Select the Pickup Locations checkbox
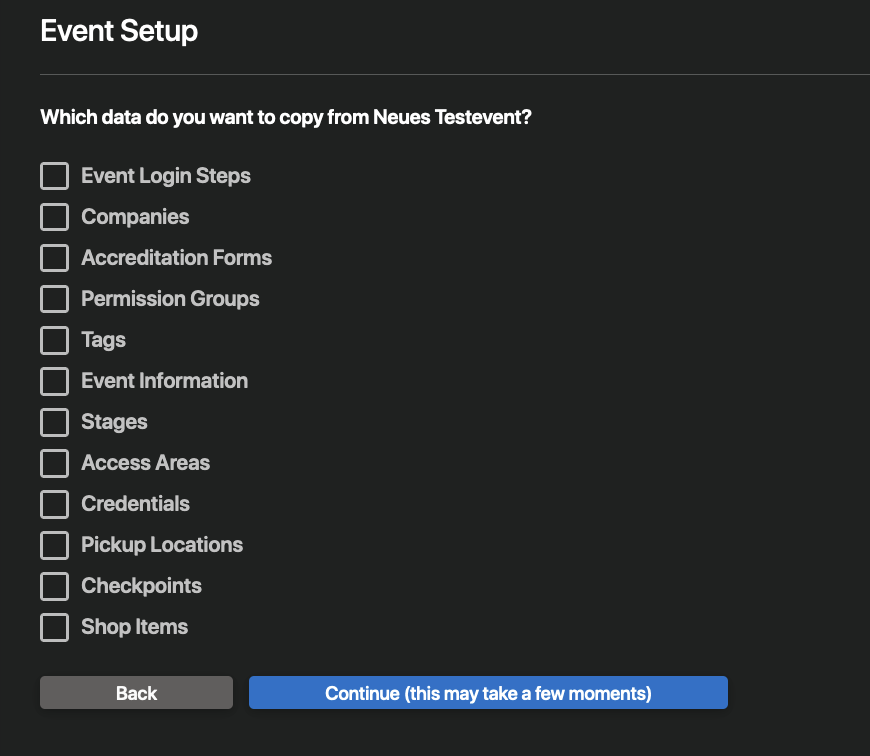Screen dimensions: 870x756 click(x=54, y=545)
